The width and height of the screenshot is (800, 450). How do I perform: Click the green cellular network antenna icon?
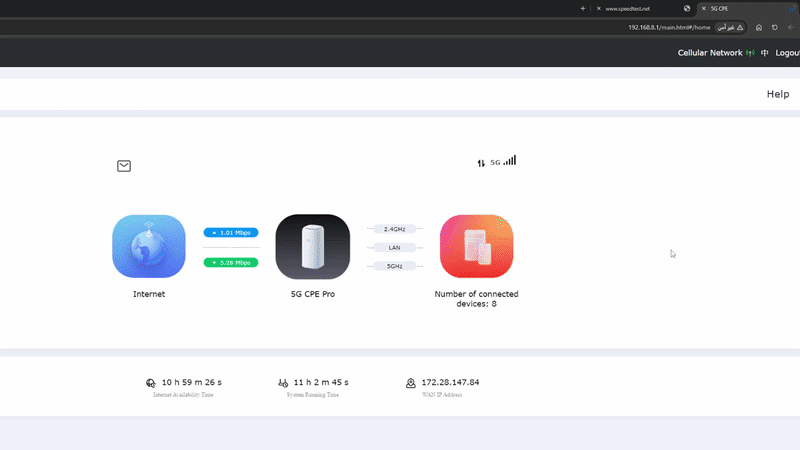point(750,53)
